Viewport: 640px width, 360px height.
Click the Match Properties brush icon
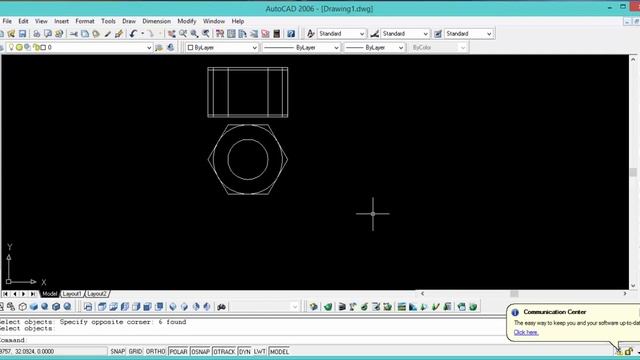pyautogui.click(x=108, y=33)
